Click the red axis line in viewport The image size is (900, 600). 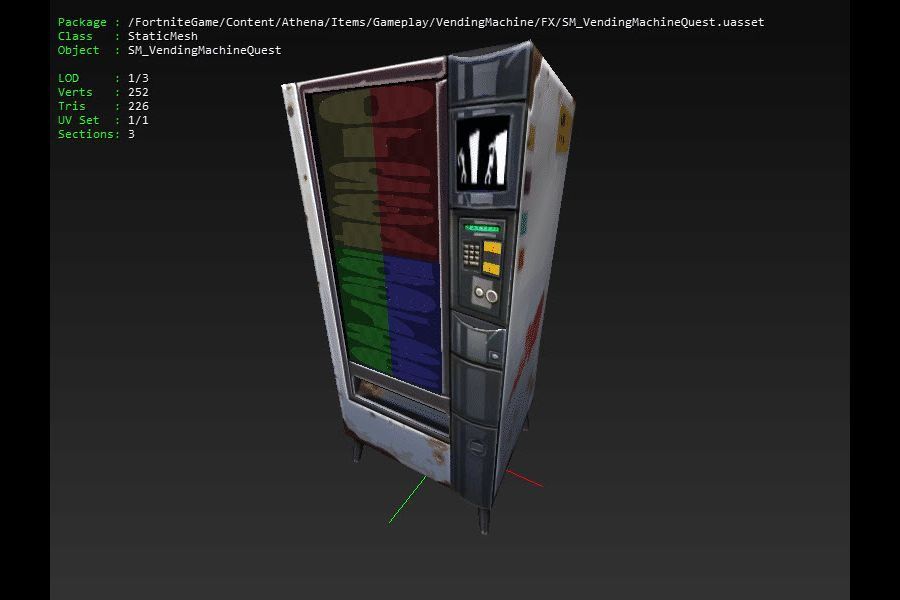(x=525, y=479)
